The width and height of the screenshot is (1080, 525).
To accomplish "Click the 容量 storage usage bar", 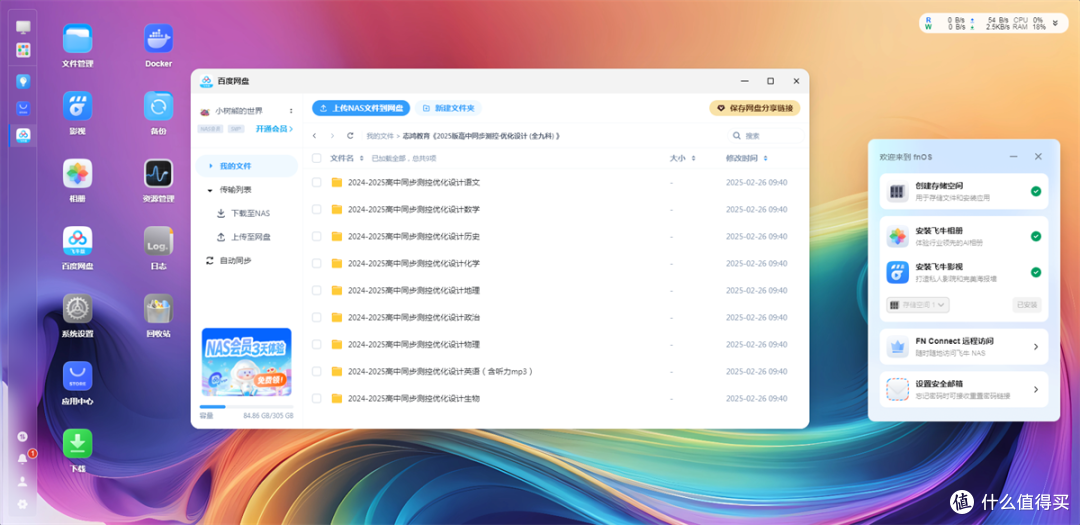I will pos(247,406).
